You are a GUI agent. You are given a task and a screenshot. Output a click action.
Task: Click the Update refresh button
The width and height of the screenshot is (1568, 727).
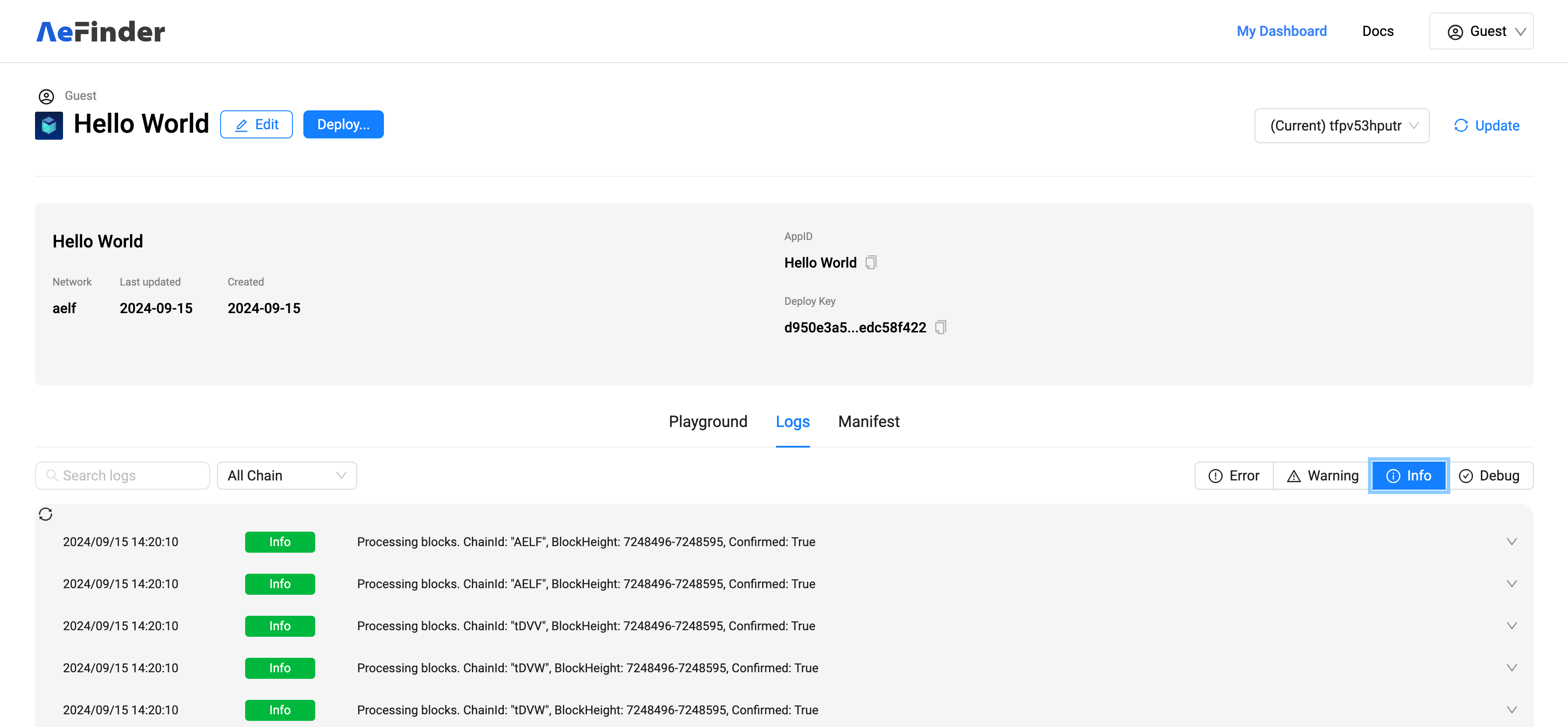tap(1487, 125)
